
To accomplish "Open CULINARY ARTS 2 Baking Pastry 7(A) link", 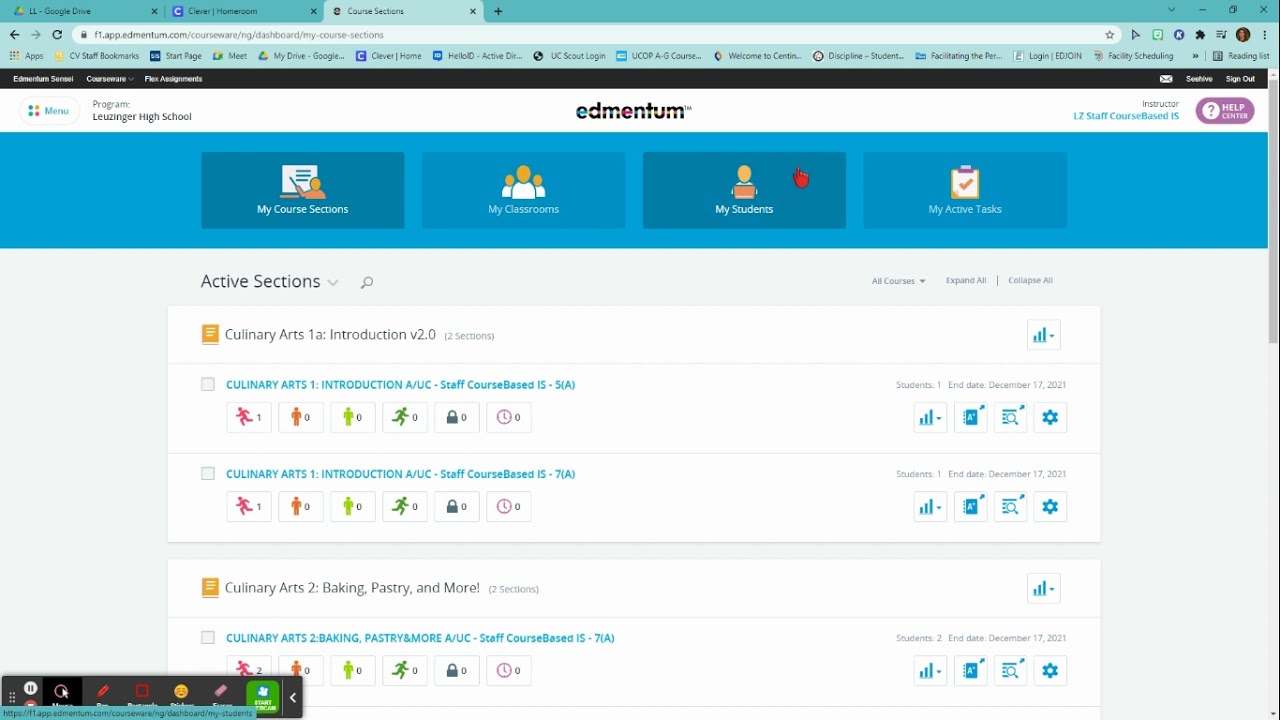I will (x=420, y=637).
